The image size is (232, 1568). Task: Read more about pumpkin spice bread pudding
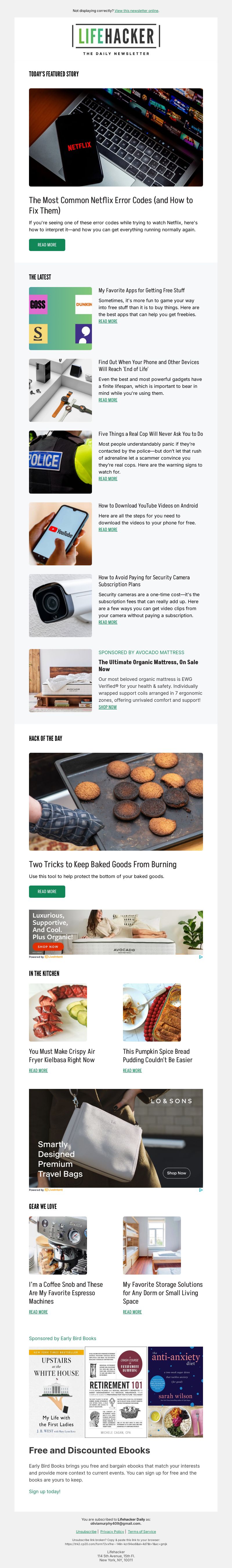[133, 1070]
